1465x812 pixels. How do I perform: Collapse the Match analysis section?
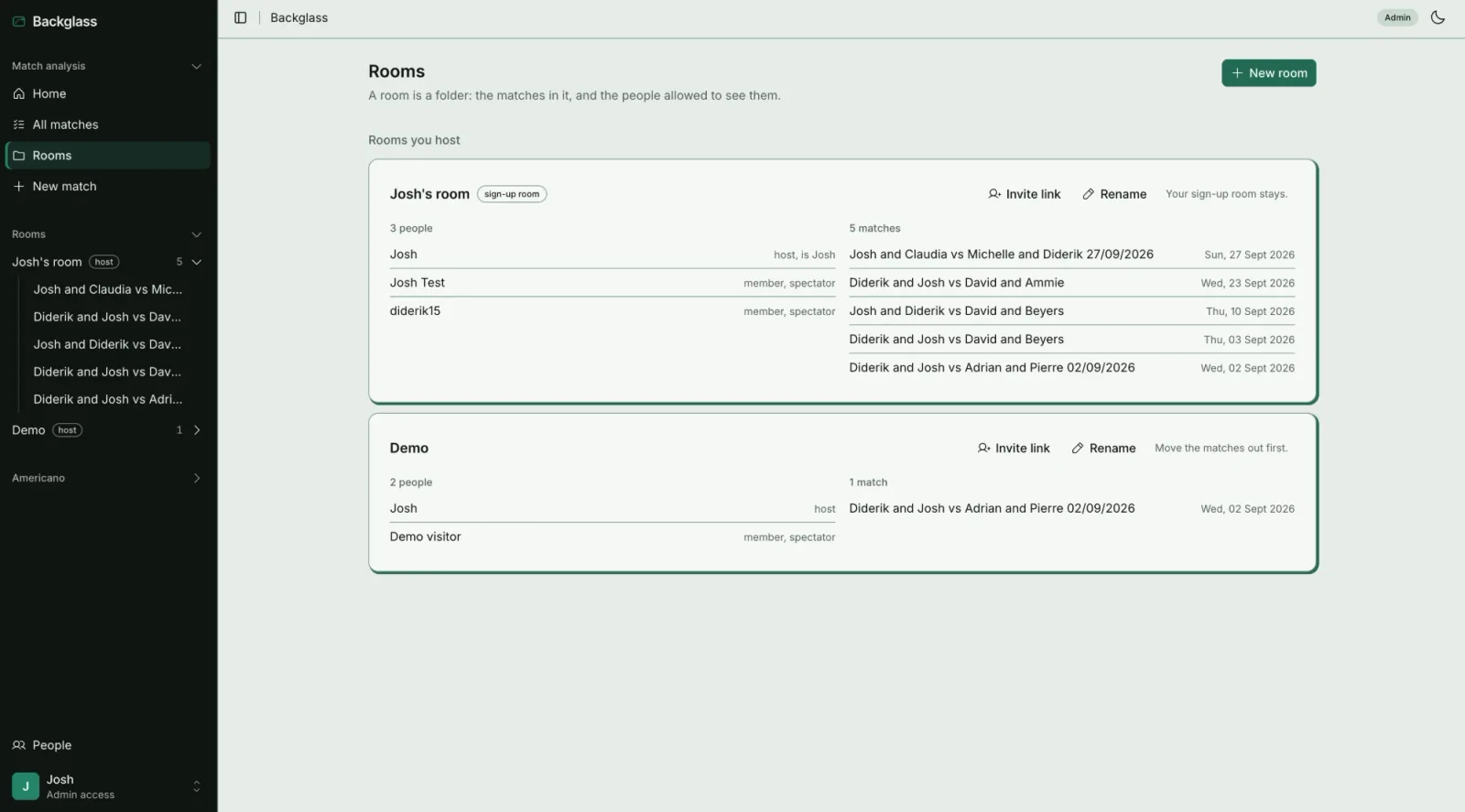[x=196, y=66]
